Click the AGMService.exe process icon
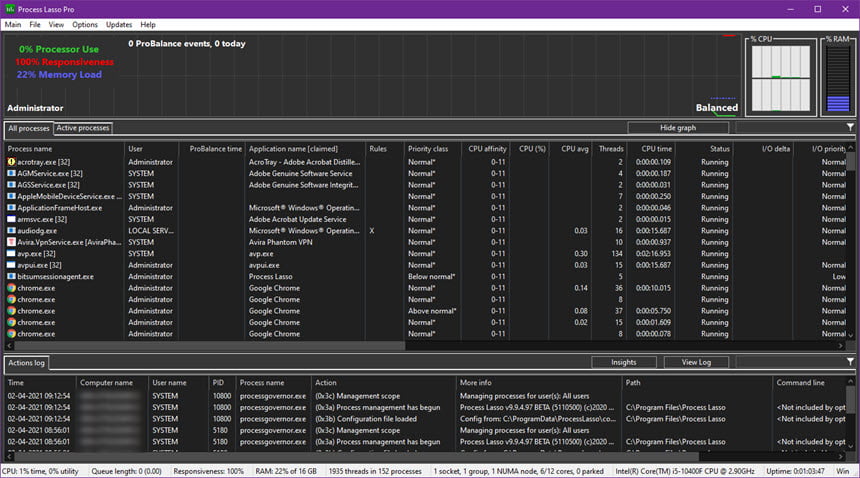Screen dimensions: 860x478 [x=11, y=174]
